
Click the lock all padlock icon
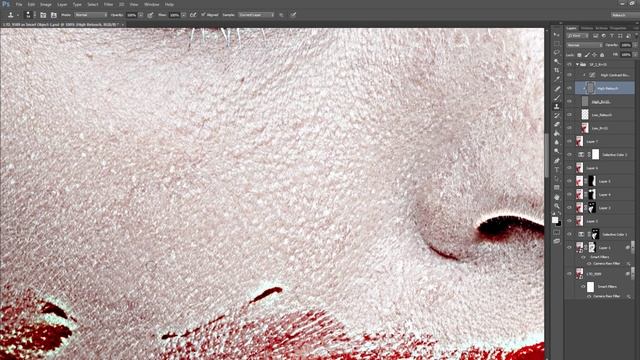tap(602, 55)
